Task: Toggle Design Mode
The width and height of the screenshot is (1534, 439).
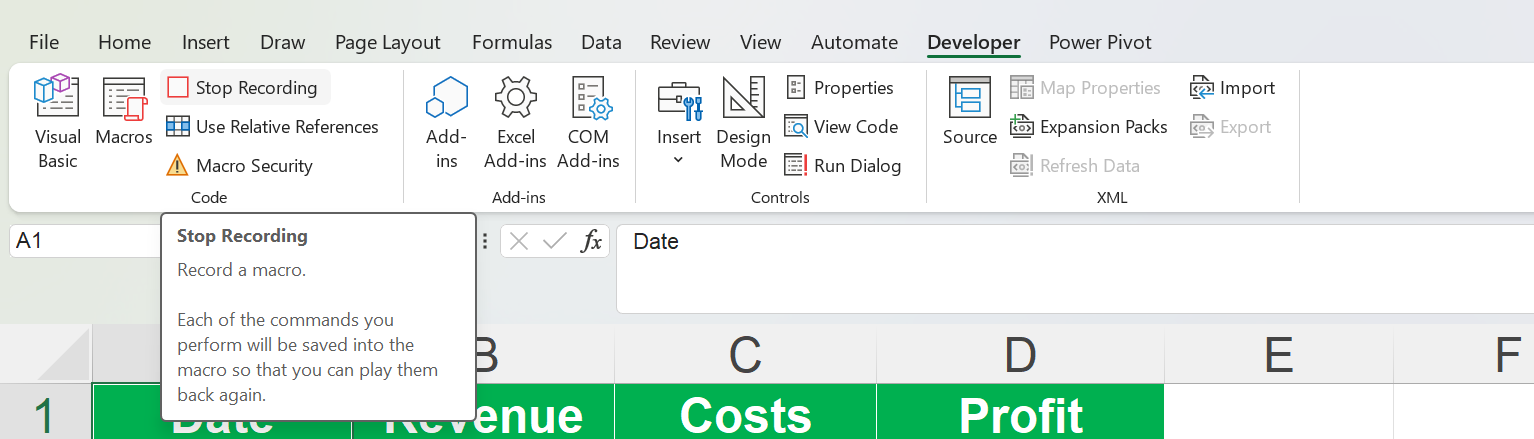Action: [x=743, y=122]
